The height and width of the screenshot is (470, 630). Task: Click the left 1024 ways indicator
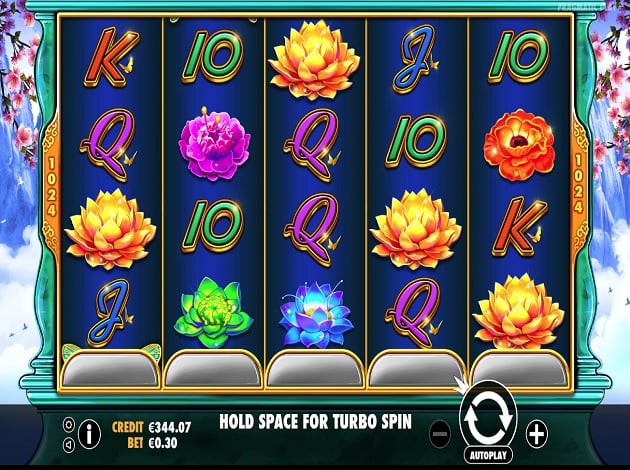pos(52,185)
